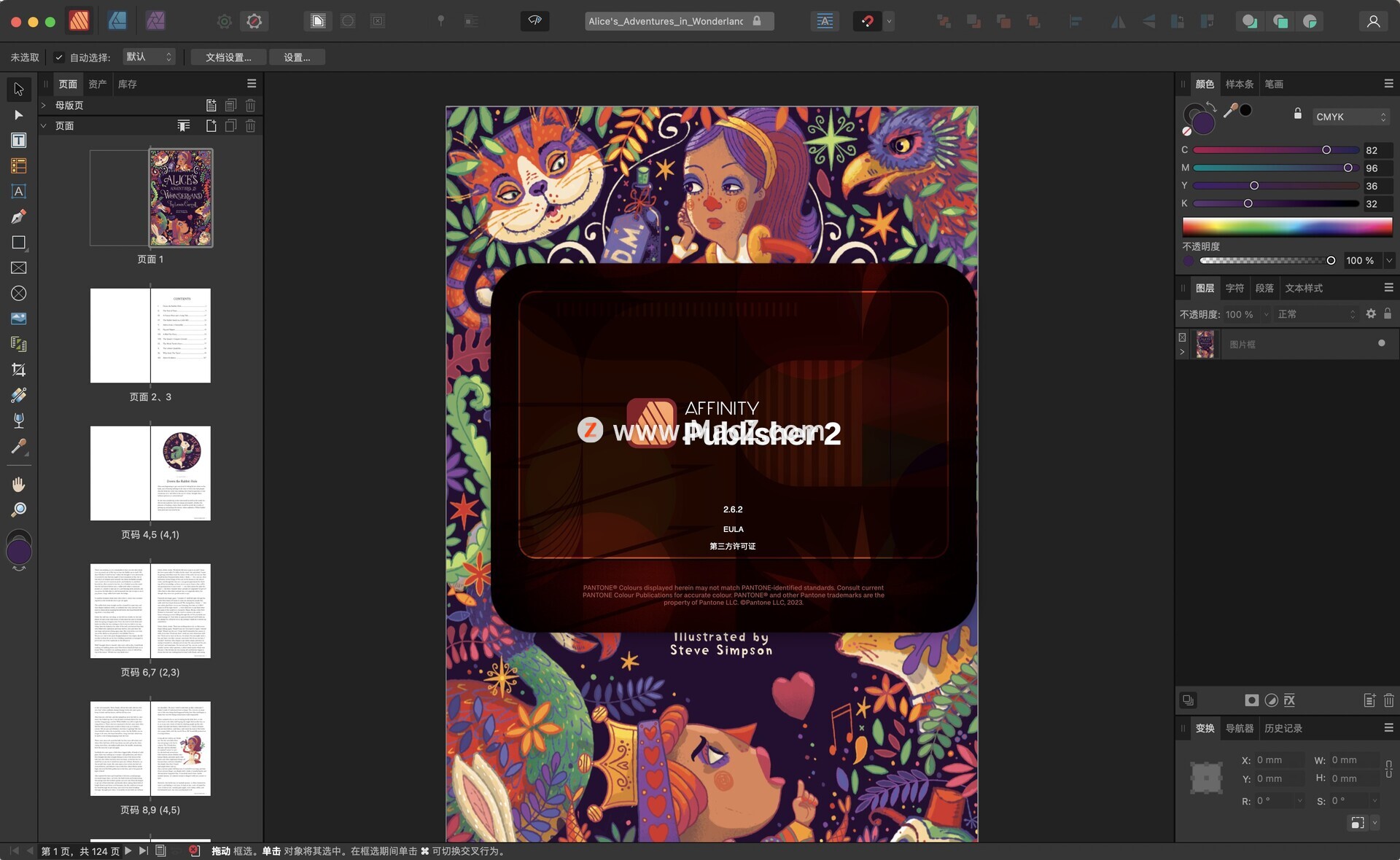Image resolution: width=1400 pixels, height=860 pixels.
Task: Toggle width/height aspect ratio link
Action: (1388, 769)
